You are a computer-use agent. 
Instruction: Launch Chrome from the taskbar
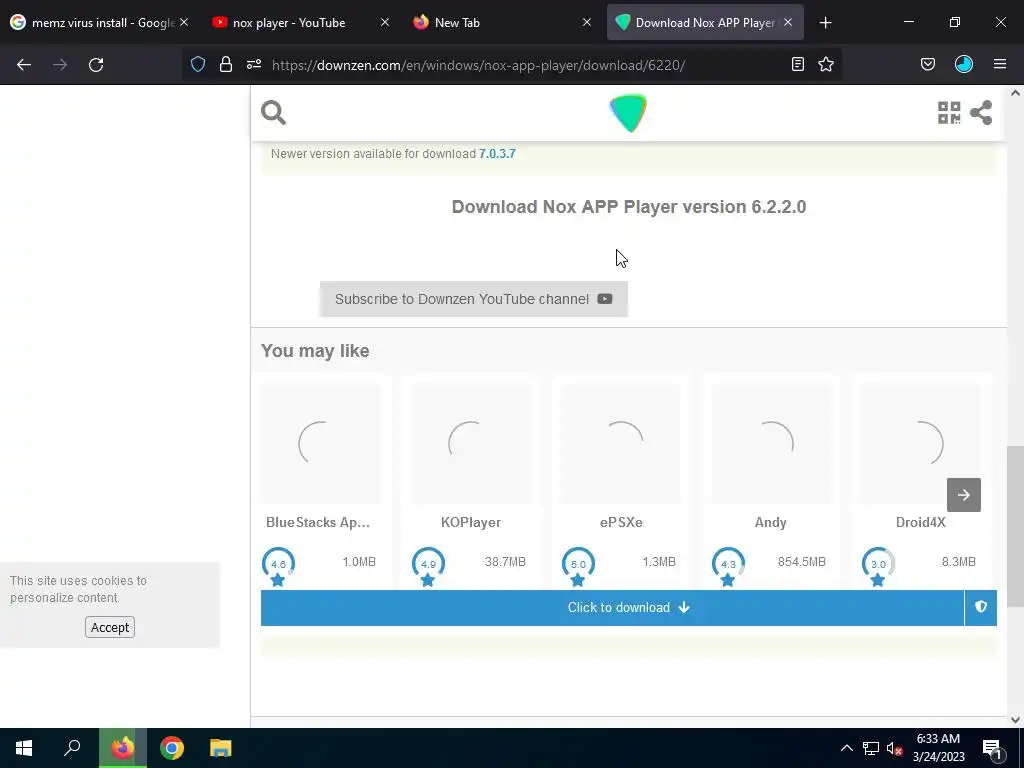(x=172, y=748)
